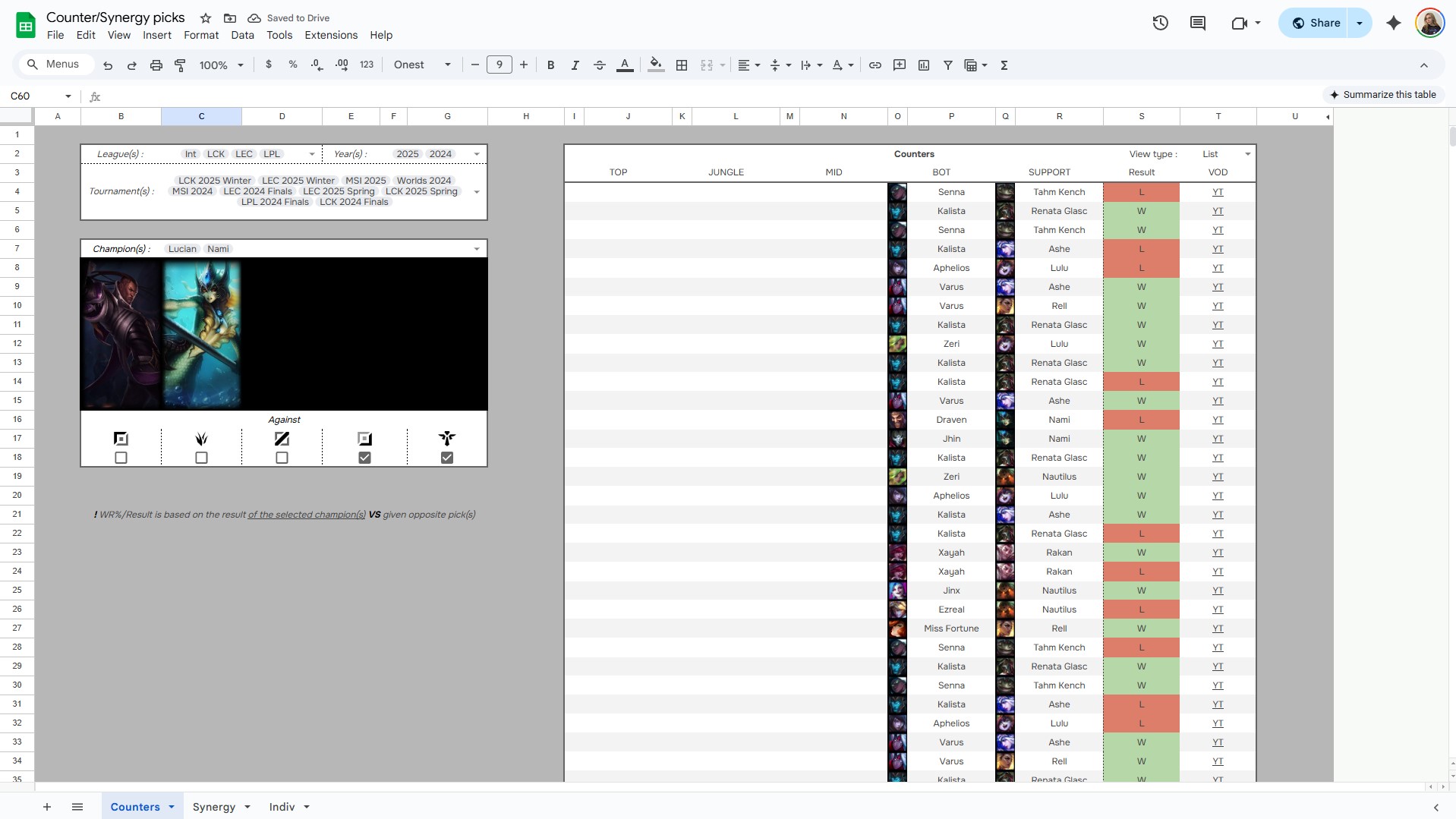
Task: Open the View type List dropdown
Action: click(x=1247, y=154)
